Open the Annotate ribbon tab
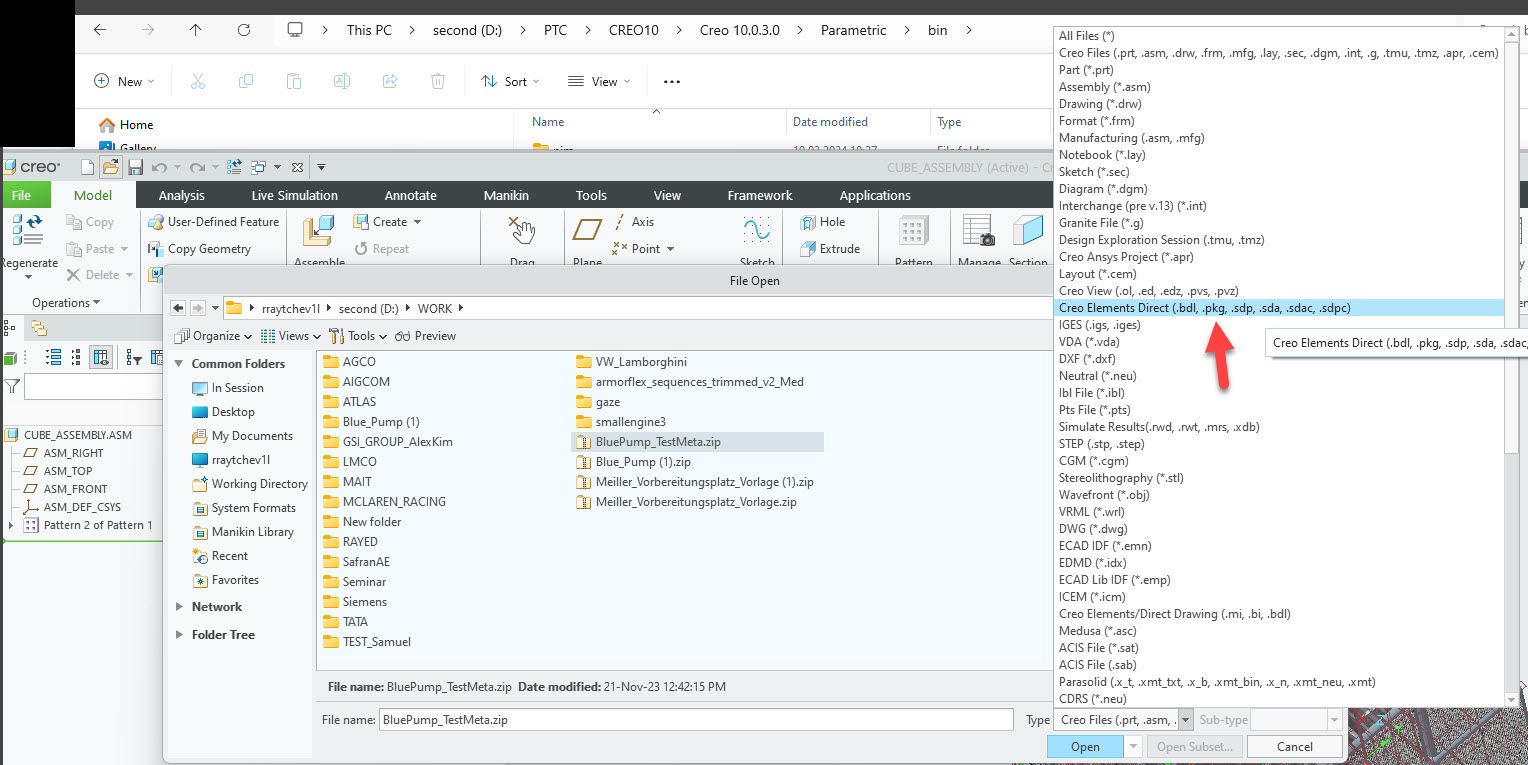This screenshot has height=765, width=1528. tap(410, 194)
